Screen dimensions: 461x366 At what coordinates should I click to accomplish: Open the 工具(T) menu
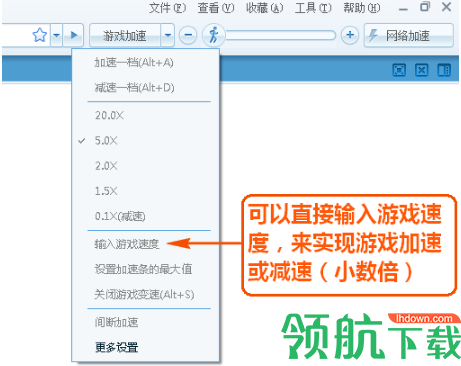[x=313, y=8]
